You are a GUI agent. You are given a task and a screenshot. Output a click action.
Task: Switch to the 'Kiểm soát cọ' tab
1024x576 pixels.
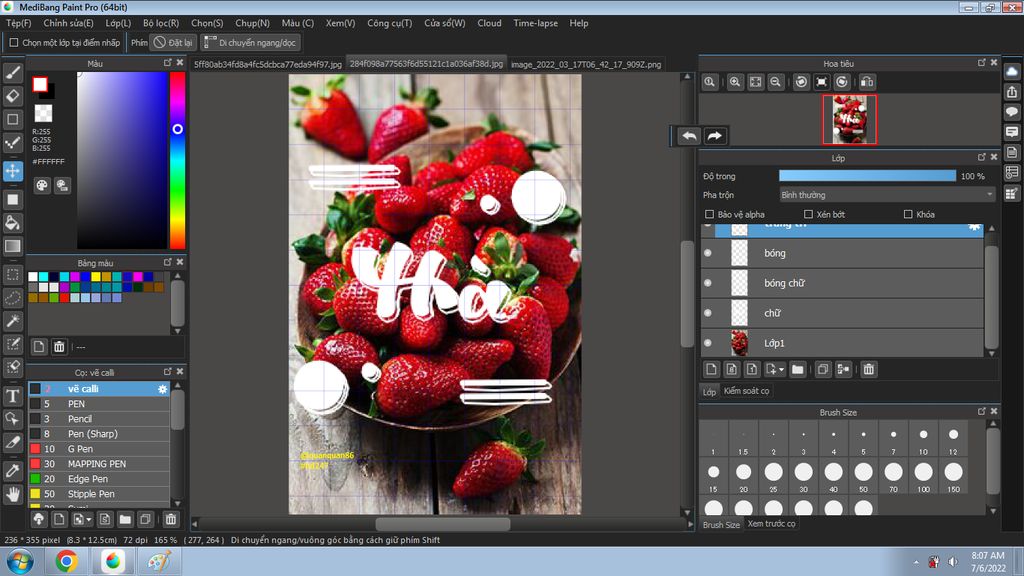tap(746, 391)
